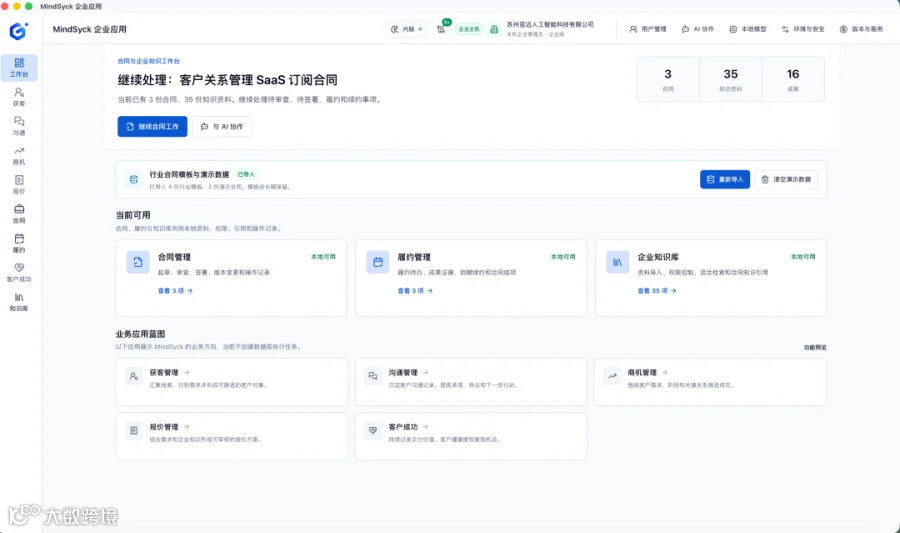
Task: Open the 报价 sidebar section
Action: tap(19, 185)
